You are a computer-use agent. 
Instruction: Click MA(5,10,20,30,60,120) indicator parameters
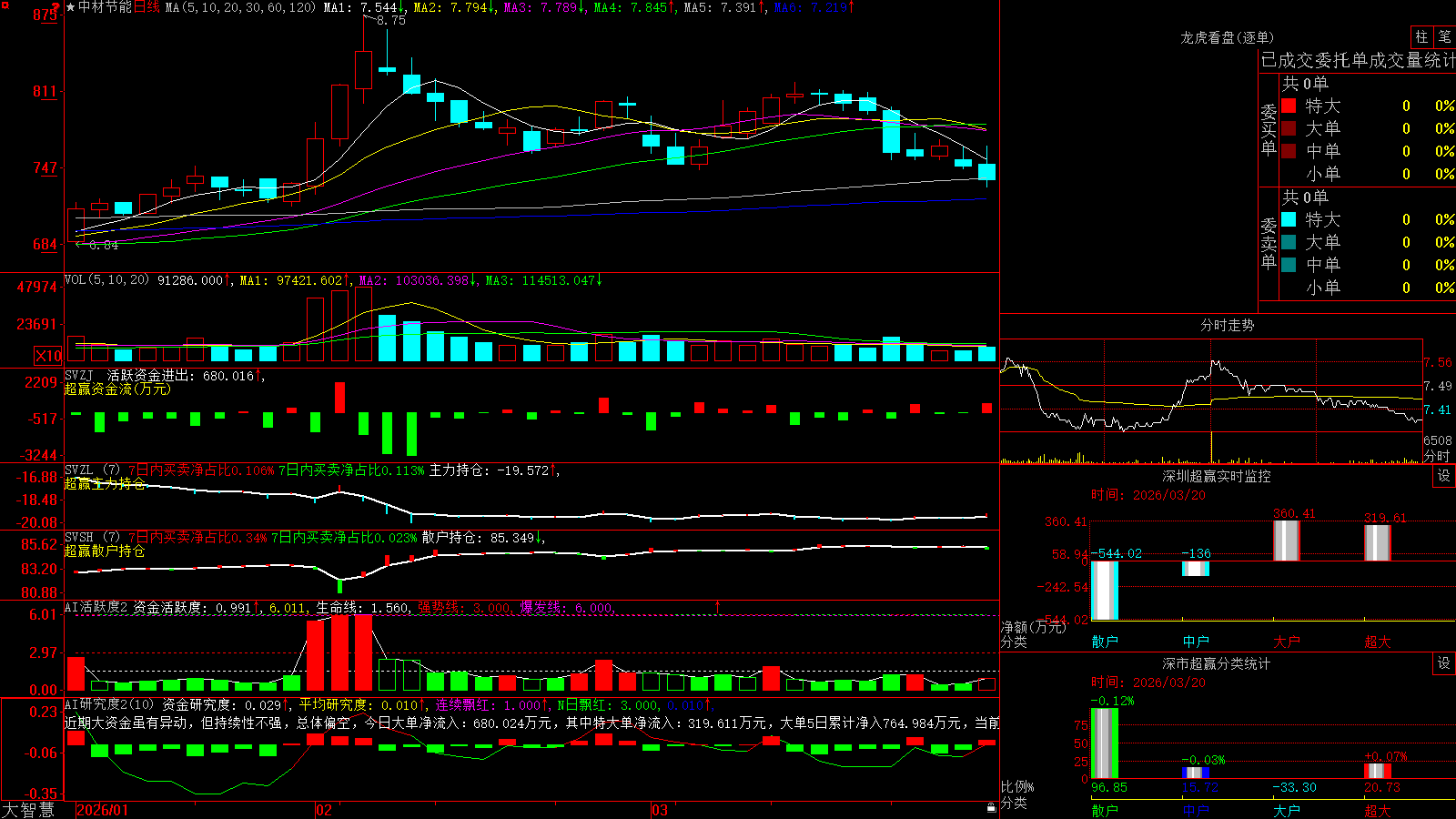click(x=240, y=7)
